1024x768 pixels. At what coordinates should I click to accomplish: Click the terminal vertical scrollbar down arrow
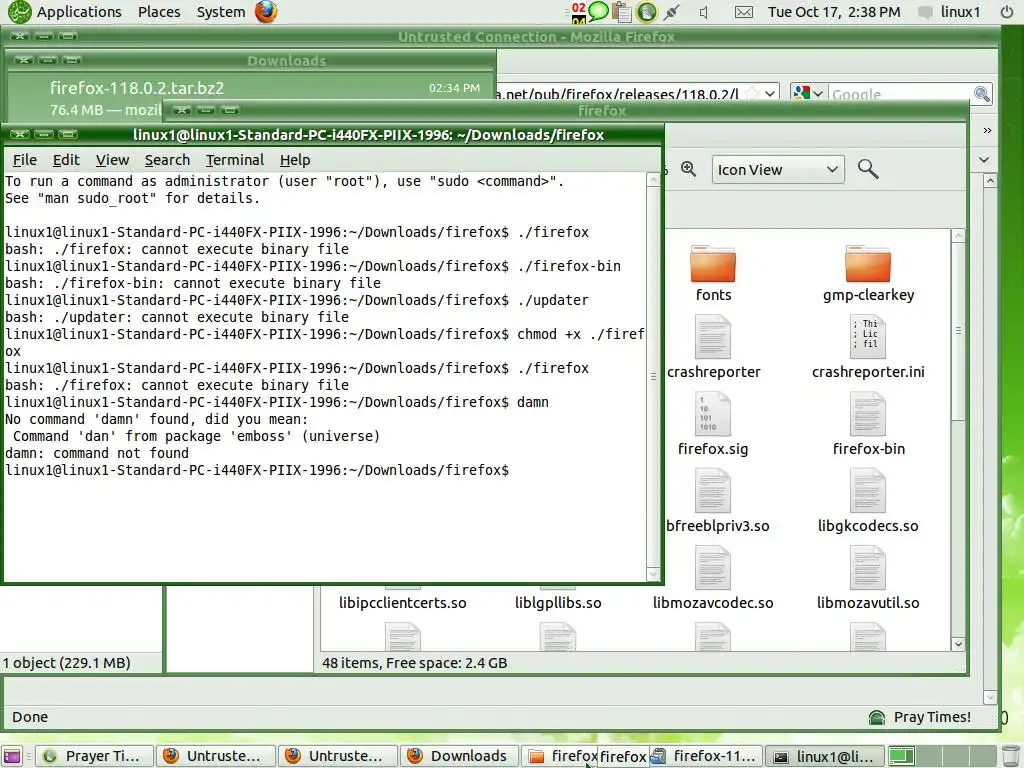[x=653, y=574]
